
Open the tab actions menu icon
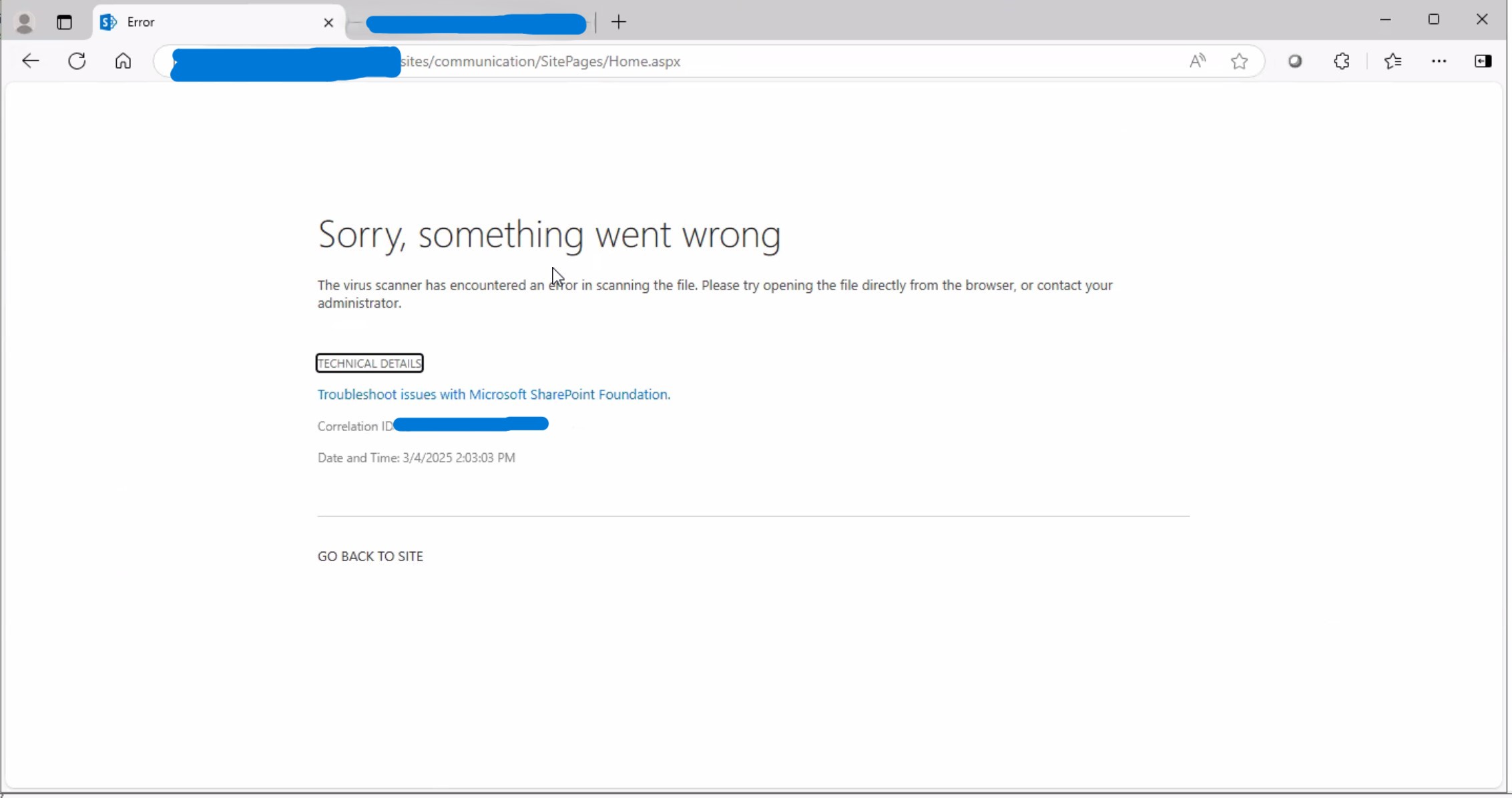click(x=64, y=22)
